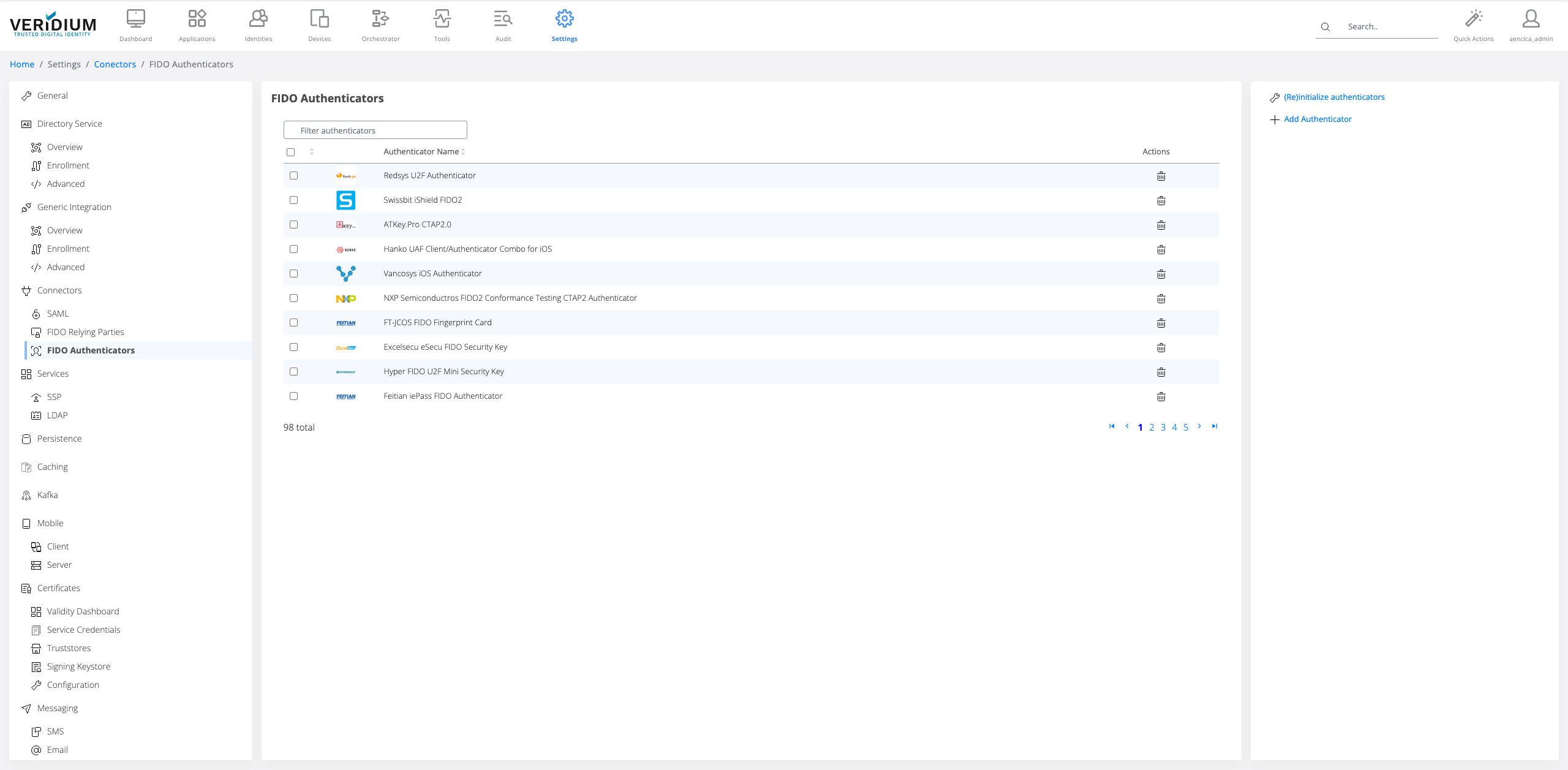Toggle the select-all checkbox in header

291,152
